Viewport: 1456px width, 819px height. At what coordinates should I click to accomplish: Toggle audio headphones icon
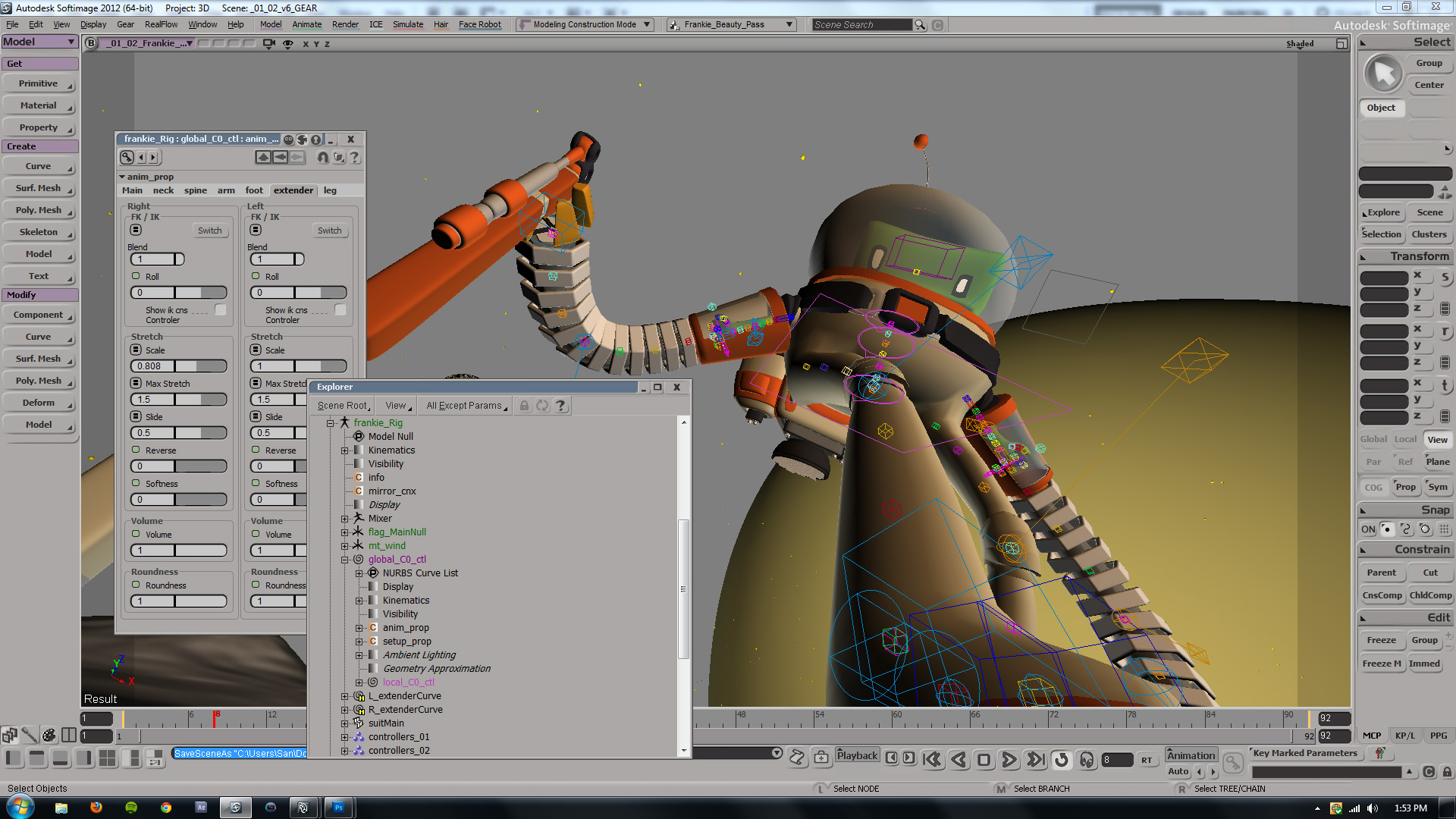[1087, 759]
